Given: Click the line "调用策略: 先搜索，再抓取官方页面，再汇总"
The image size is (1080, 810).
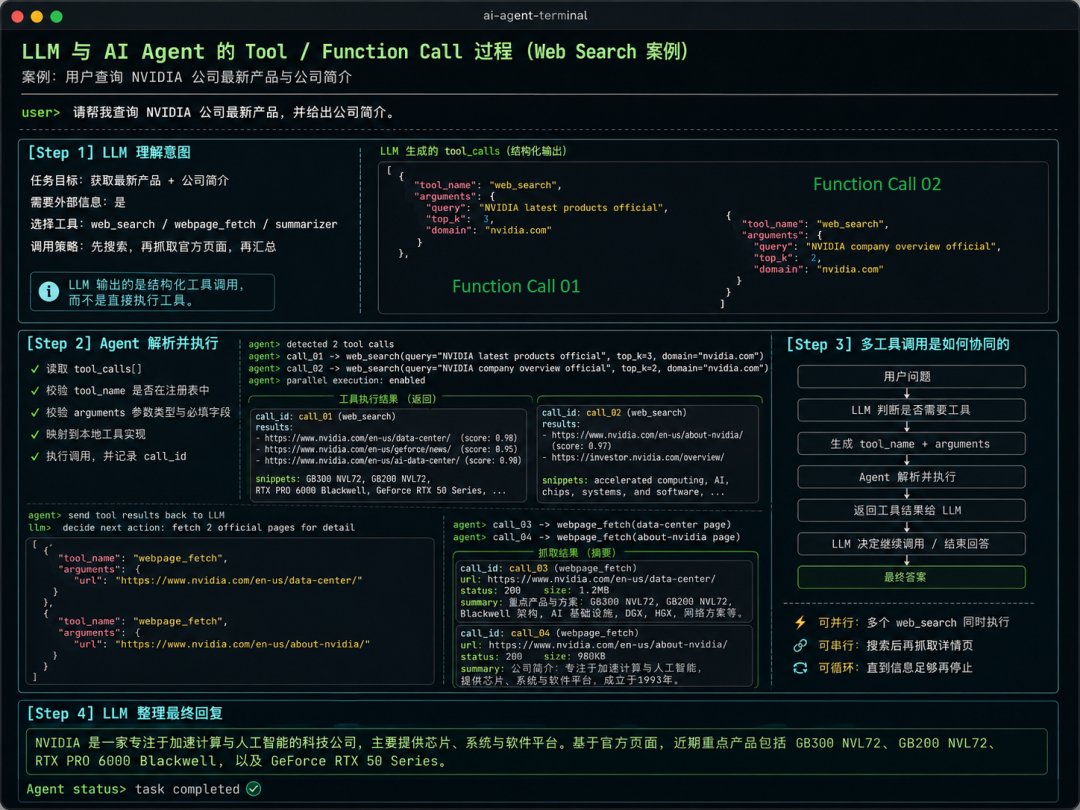Looking at the screenshot, I should point(153,247).
